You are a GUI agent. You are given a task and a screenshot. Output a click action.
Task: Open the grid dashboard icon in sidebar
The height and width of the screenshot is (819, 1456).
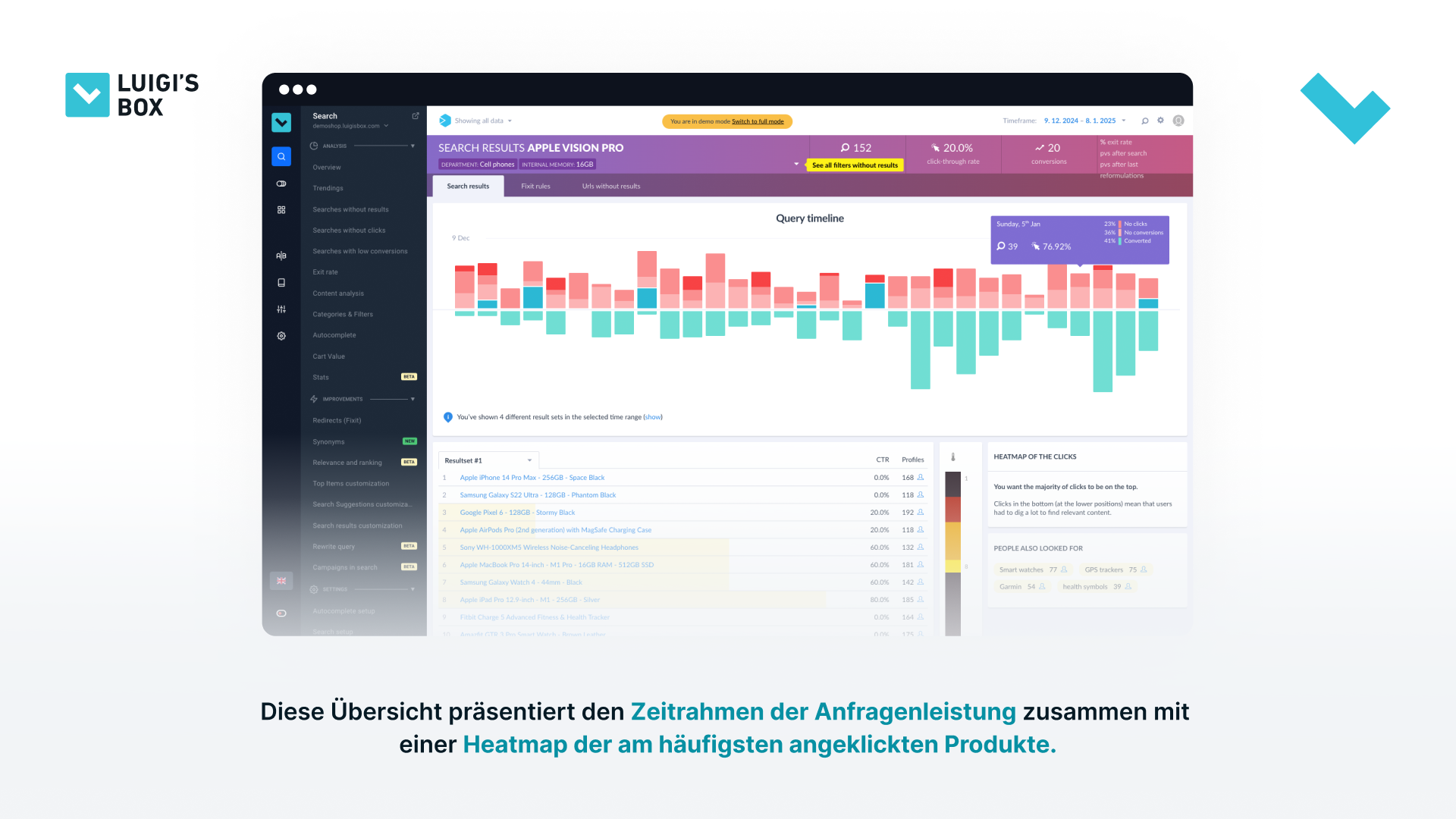point(281,210)
